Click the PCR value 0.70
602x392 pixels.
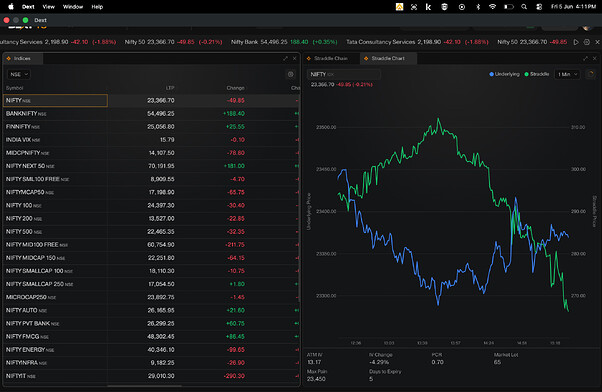coord(437,362)
